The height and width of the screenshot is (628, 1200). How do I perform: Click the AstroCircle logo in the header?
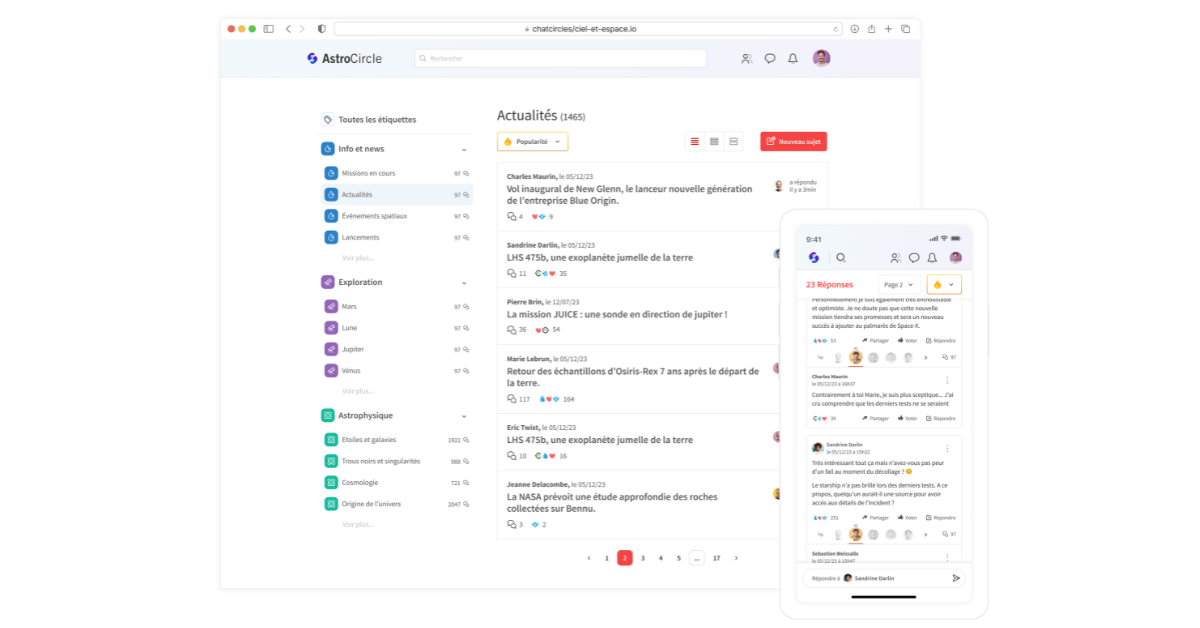[x=344, y=59]
